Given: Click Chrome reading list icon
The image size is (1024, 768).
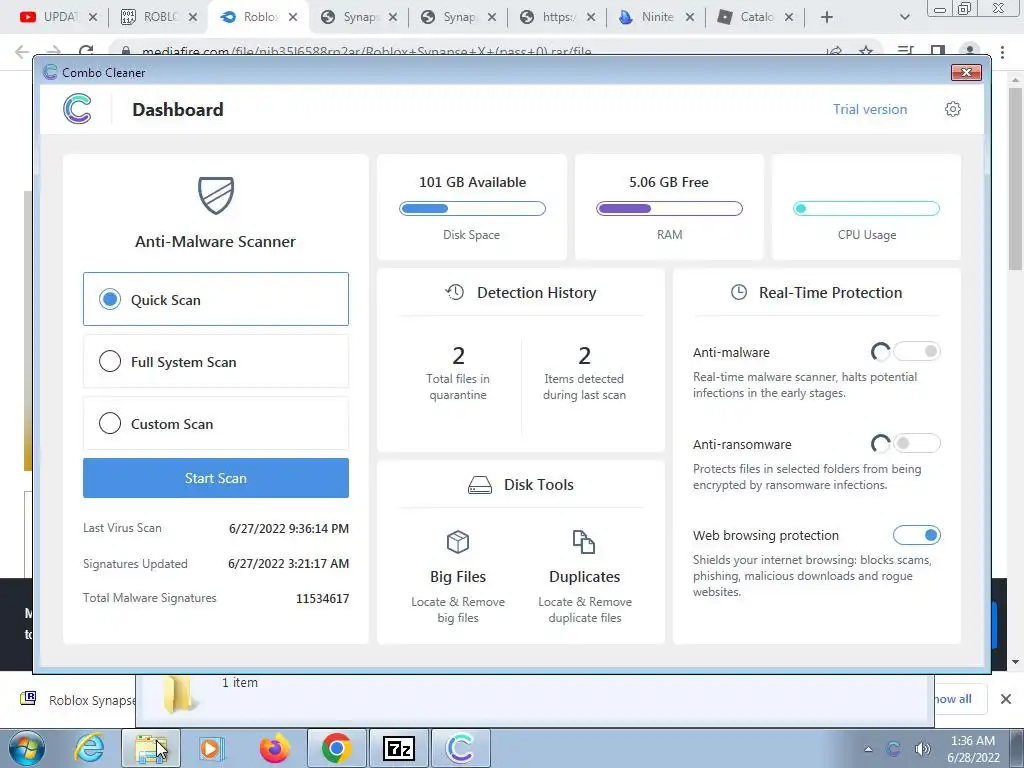Looking at the screenshot, I should click(905, 51).
